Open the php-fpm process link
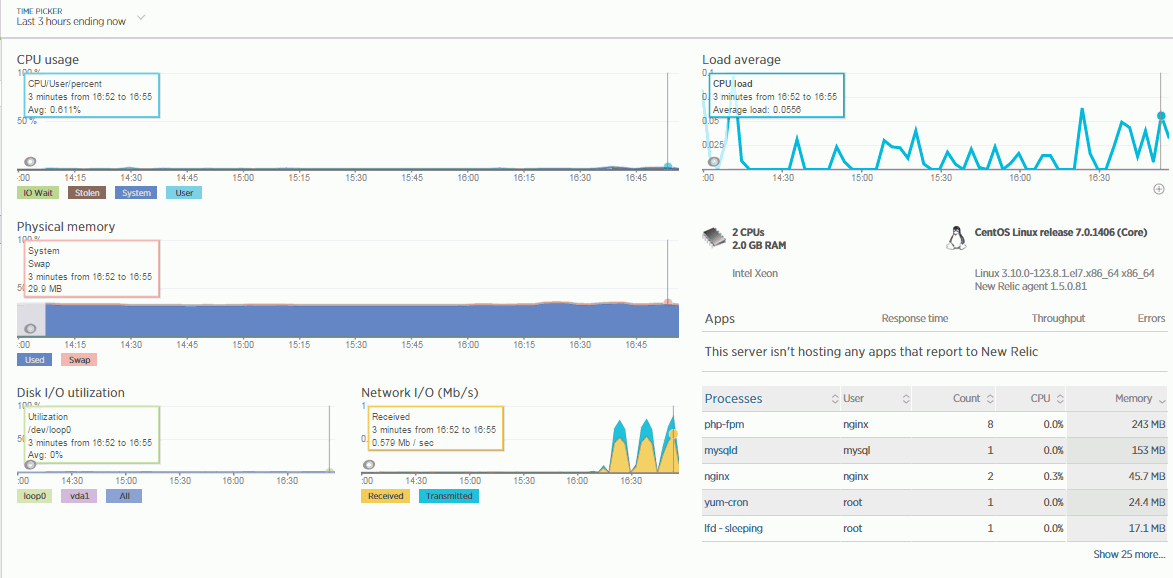The height and width of the screenshot is (578, 1173). pyautogui.click(x=724, y=424)
